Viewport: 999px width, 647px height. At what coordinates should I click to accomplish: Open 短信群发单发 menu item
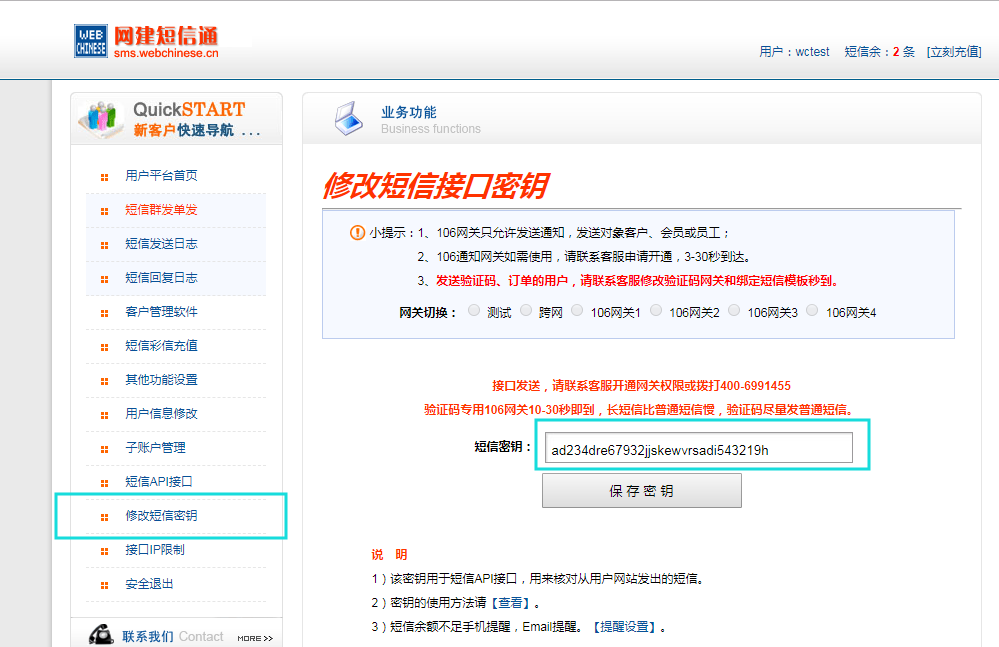pyautogui.click(x=161, y=210)
